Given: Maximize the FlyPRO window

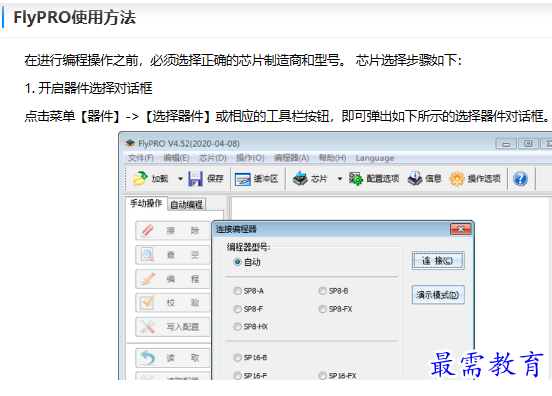Looking at the screenshot, I should coord(528,144).
